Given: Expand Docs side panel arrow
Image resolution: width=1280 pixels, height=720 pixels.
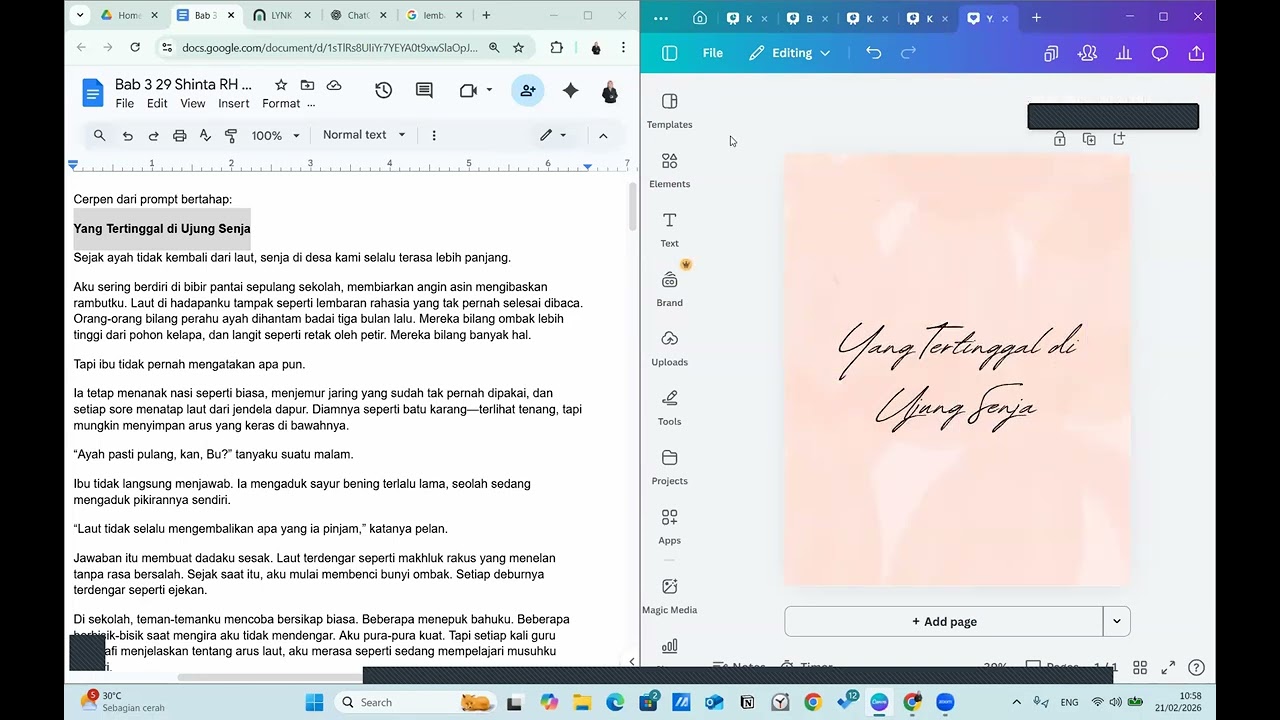Looking at the screenshot, I should 631,661.
